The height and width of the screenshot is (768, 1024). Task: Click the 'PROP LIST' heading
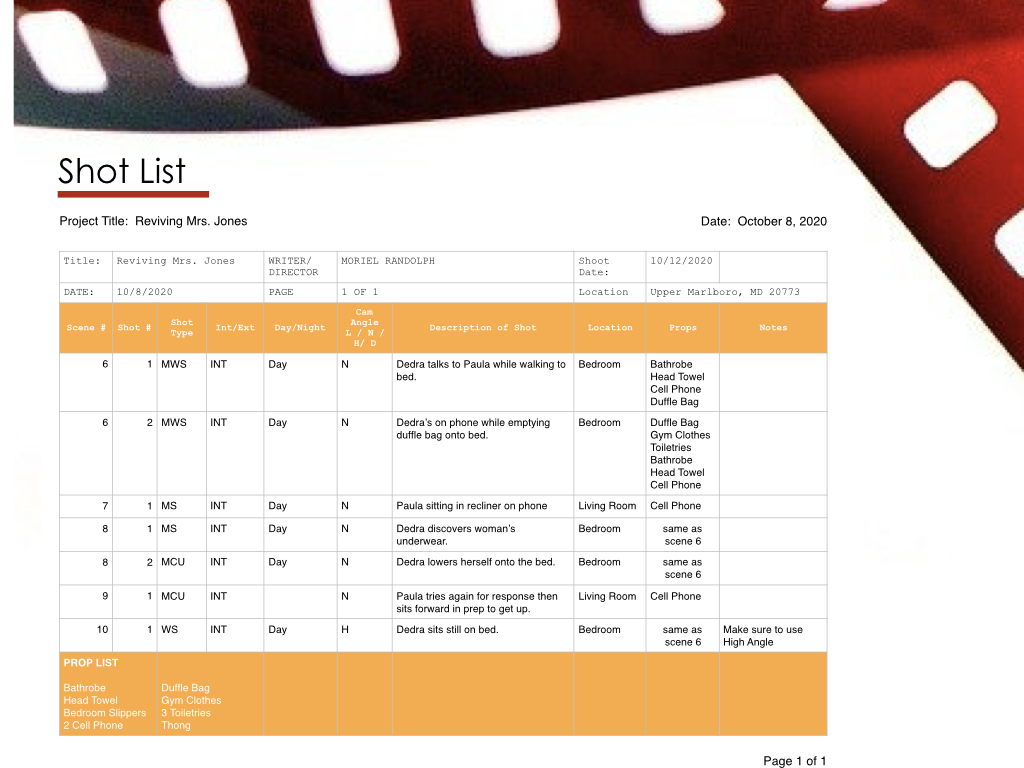[x=91, y=663]
